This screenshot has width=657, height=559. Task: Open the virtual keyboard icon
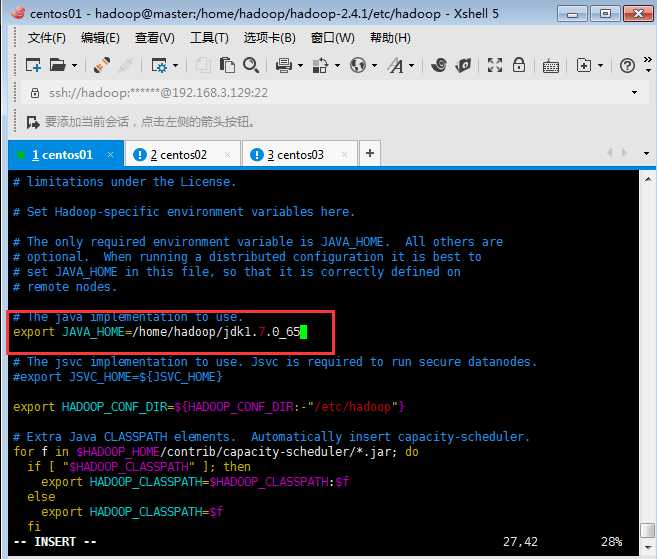point(551,66)
